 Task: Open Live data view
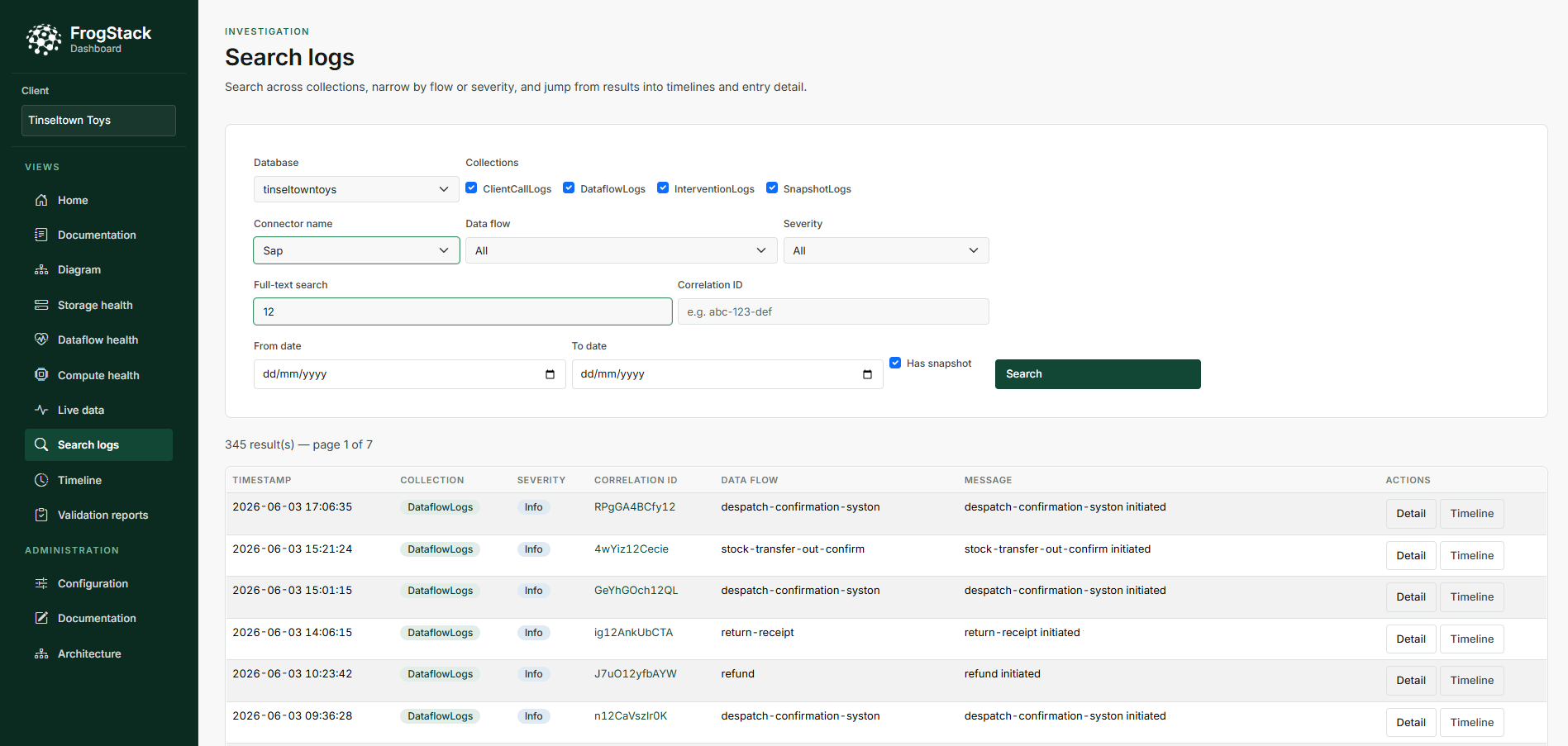(x=98, y=410)
